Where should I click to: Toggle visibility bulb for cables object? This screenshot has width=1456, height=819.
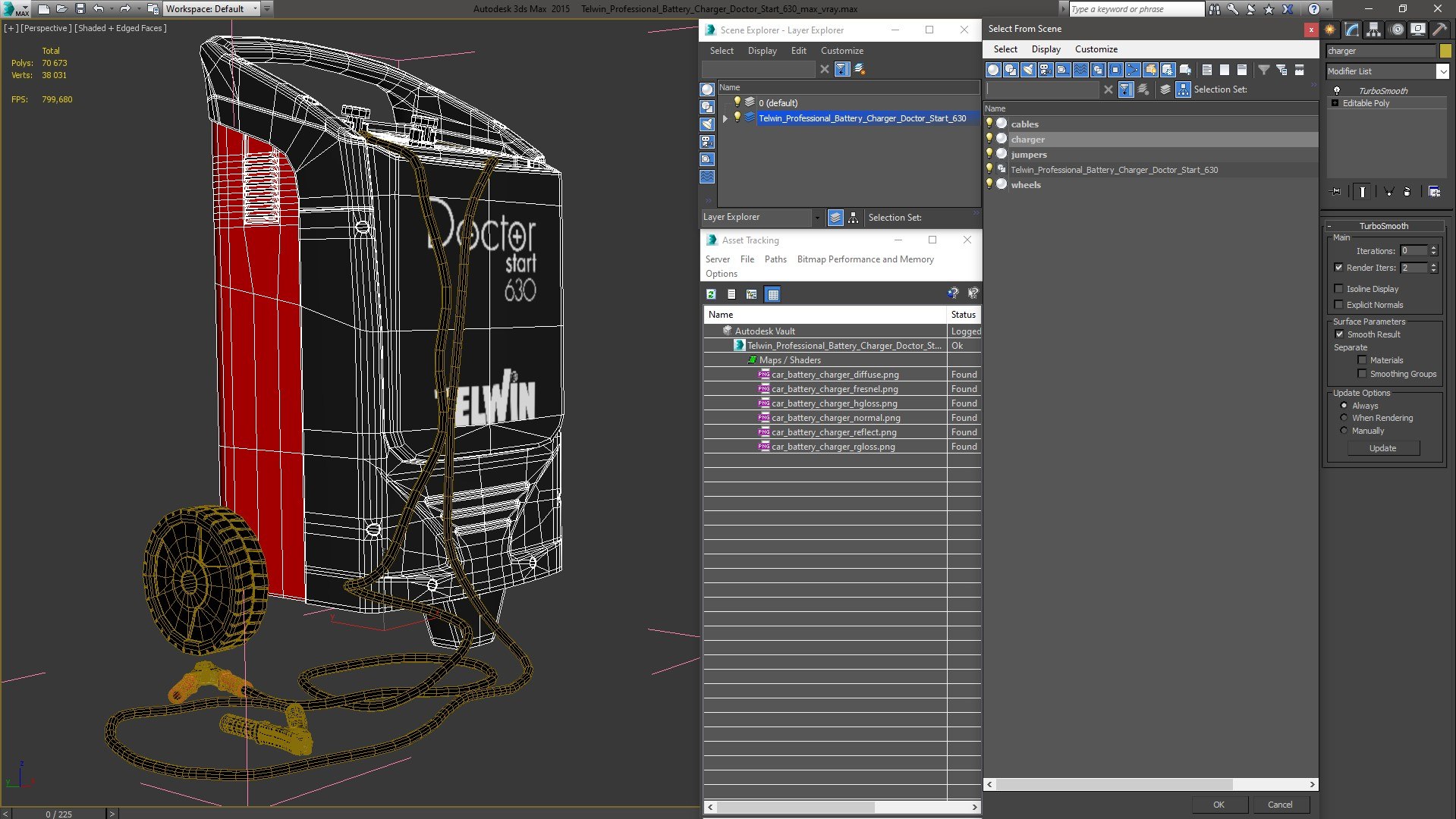point(989,124)
